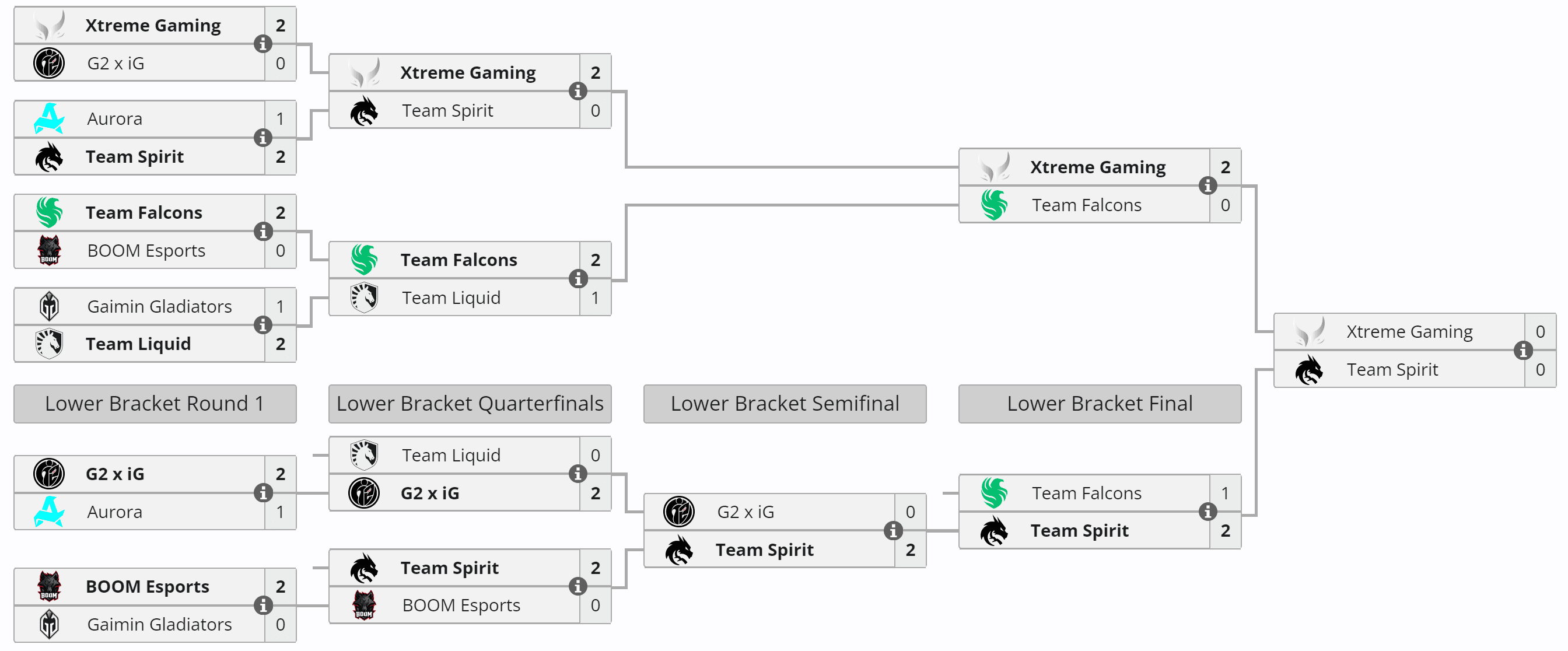The width and height of the screenshot is (1568, 651).
Task: Click Aurora logo in the match against Team Spirit
Action: 48,118
